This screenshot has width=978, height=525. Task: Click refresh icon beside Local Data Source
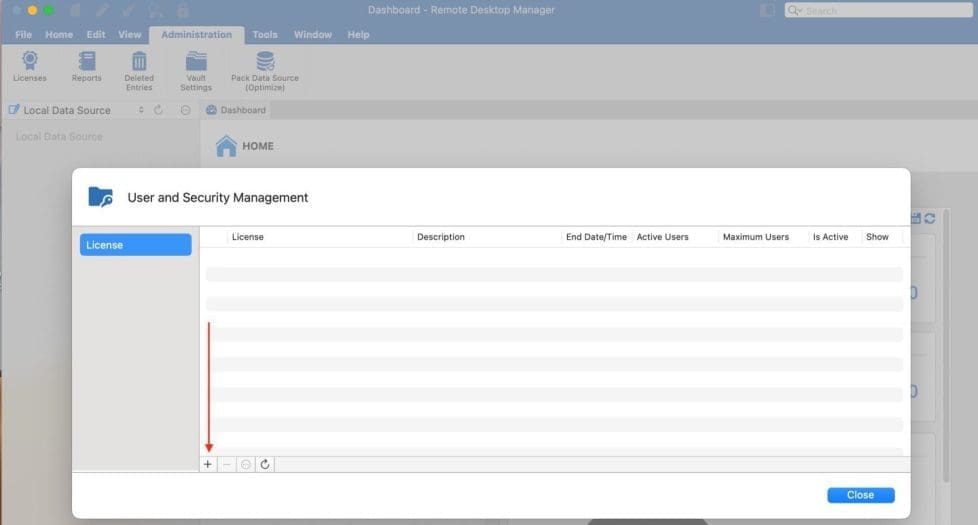pyautogui.click(x=158, y=110)
